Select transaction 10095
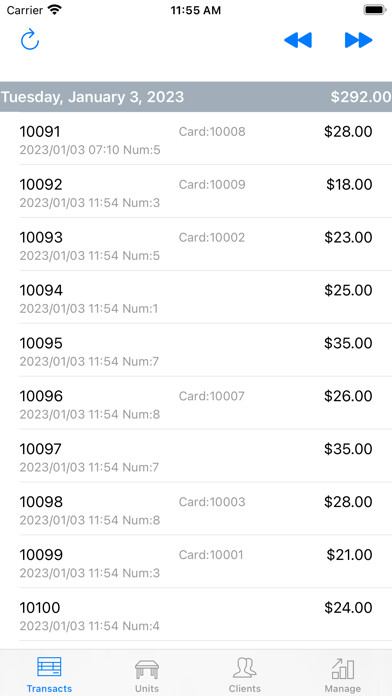This screenshot has width=392, height=696. (196, 350)
